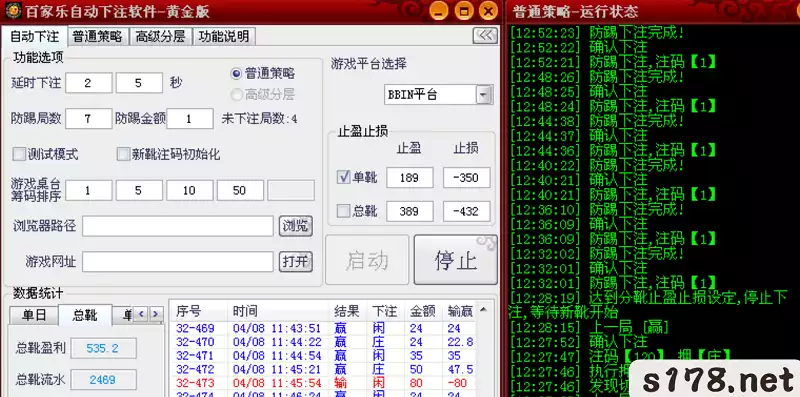Click log line [12:52:22] 确认下注
The image size is (800, 397).
(x=579, y=47)
